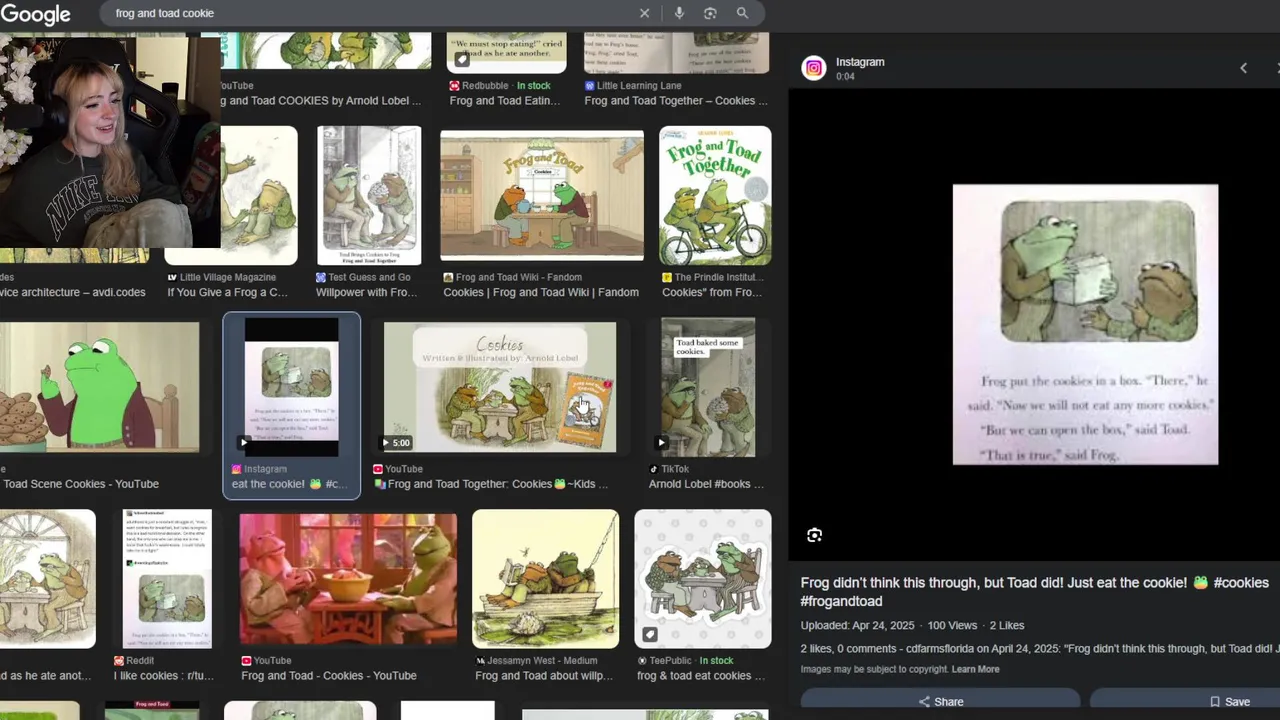The height and width of the screenshot is (720, 1280).
Task: Click 'If You Give a Frog a C...' title
Action: tap(227, 292)
